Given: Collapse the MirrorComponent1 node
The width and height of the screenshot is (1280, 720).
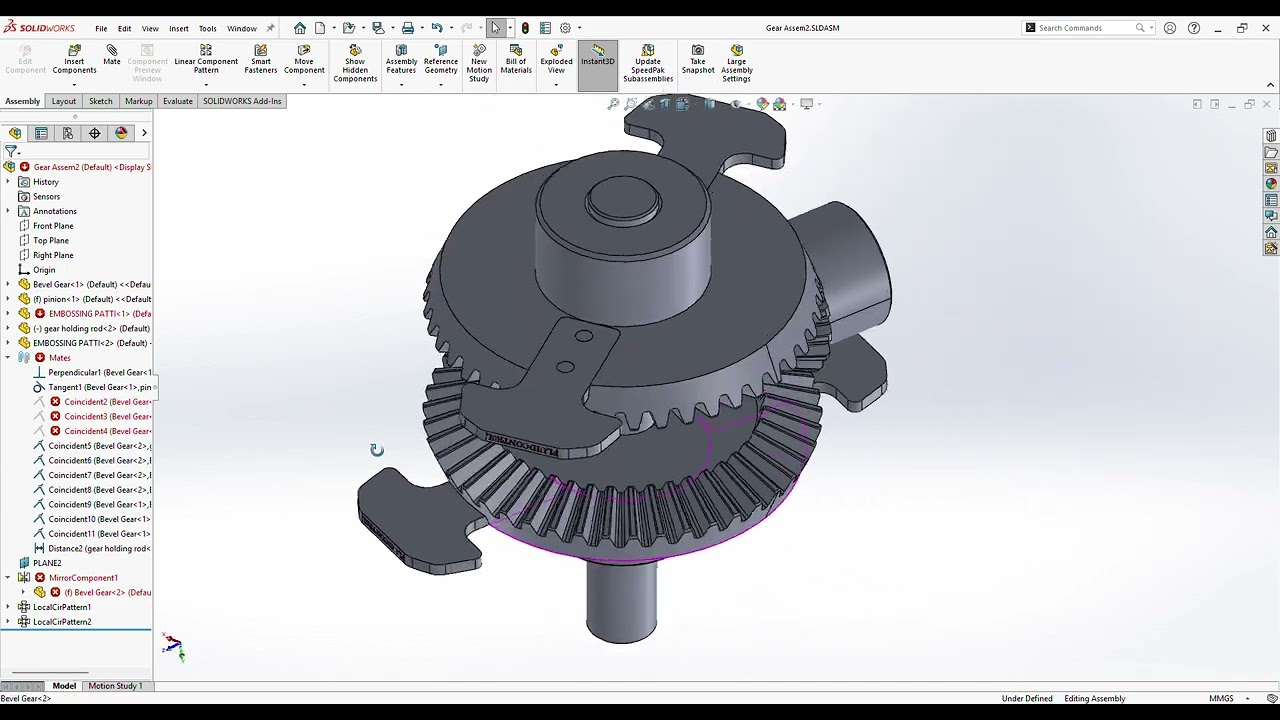Looking at the screenshot, I should click(x=9, y=578).
